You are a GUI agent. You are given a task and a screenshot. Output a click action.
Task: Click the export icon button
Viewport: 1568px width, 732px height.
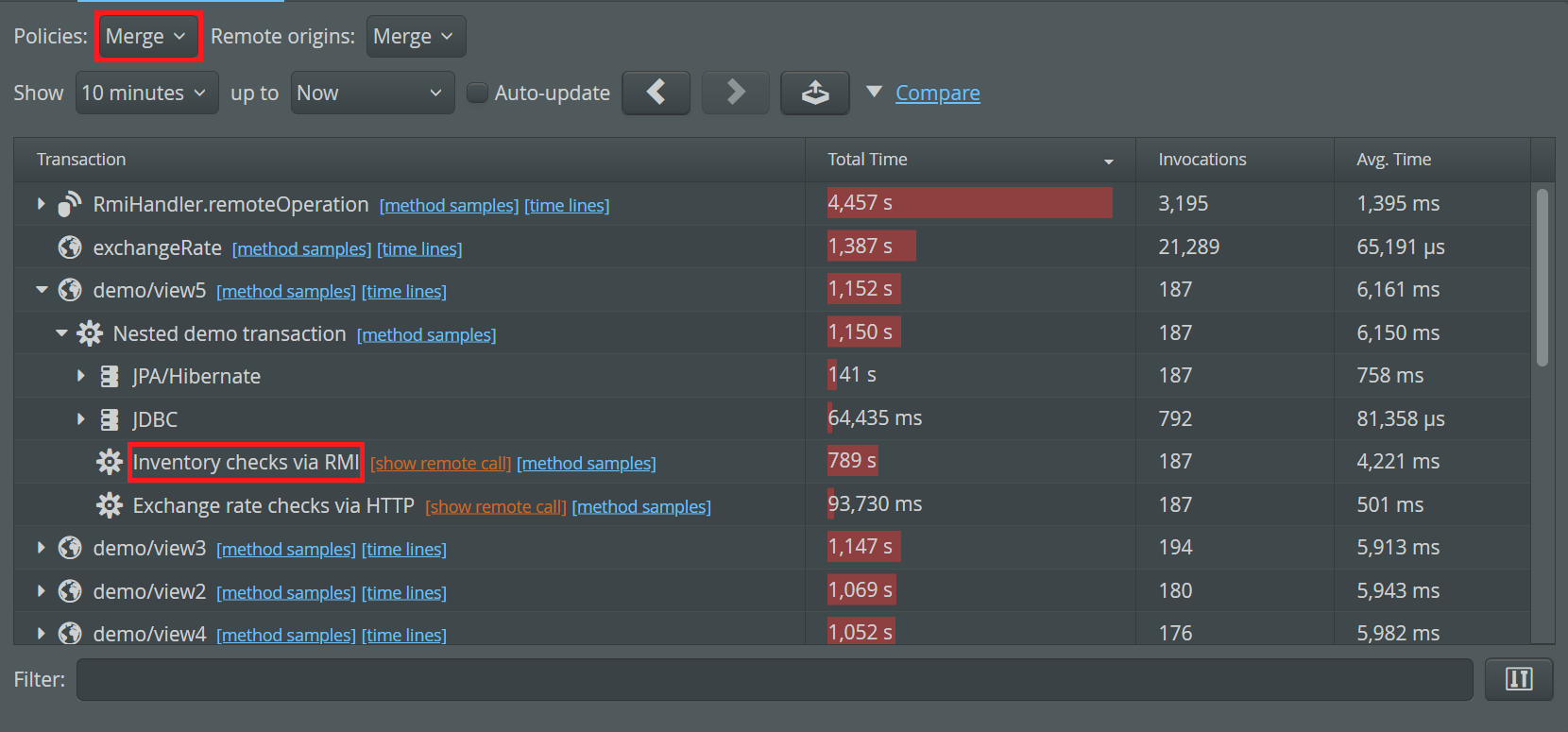(x=814, y=93)
